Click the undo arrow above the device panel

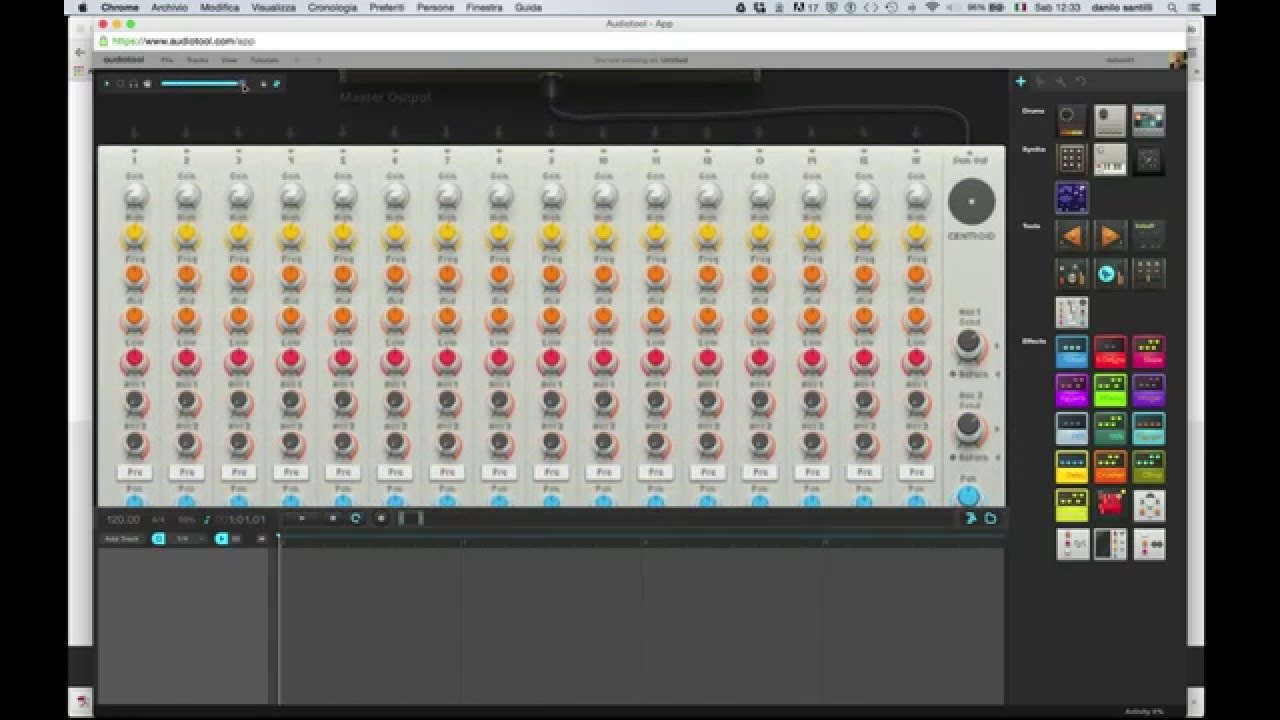1081,81
